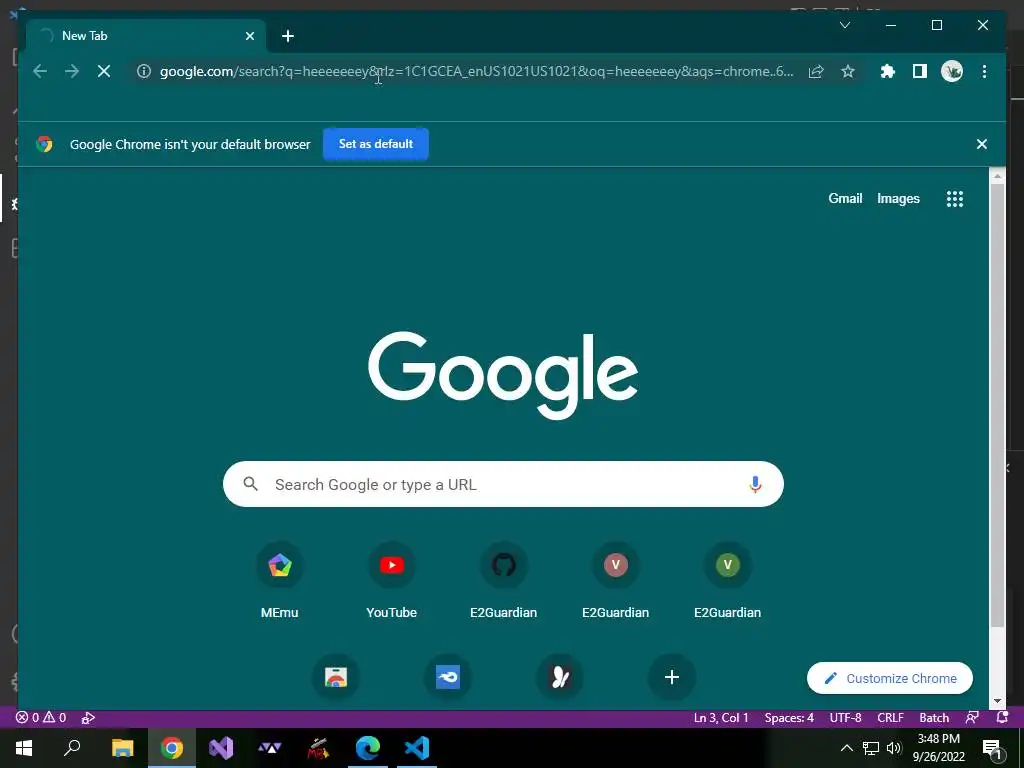Close the New Tab tab
Screen dimensions: 1024x768
pyautogui.click(x=249, y=36)
